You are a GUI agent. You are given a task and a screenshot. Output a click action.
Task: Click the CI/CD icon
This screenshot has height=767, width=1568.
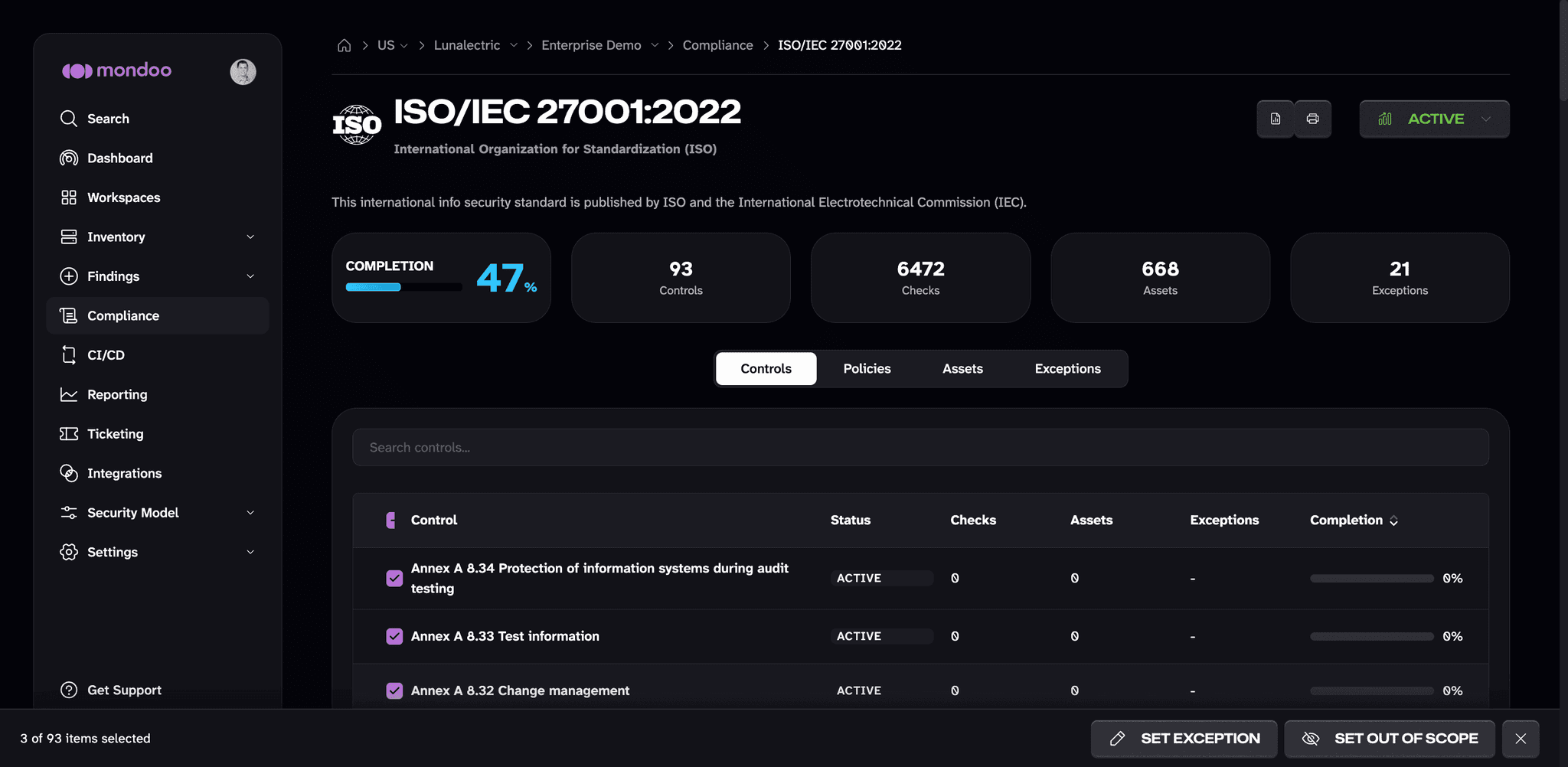coord(69,355)
